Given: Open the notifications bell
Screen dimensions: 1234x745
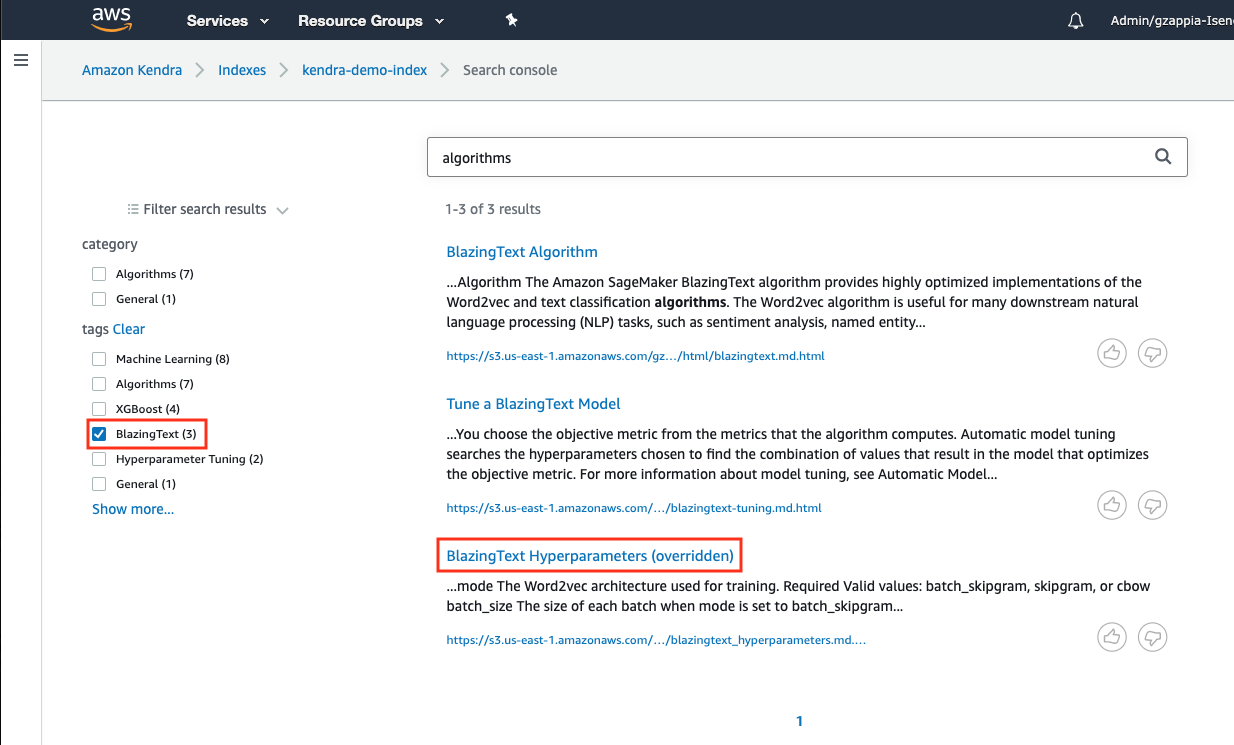Looking at the screenshot, I should pyautogui.click(x=1076, y=20).
